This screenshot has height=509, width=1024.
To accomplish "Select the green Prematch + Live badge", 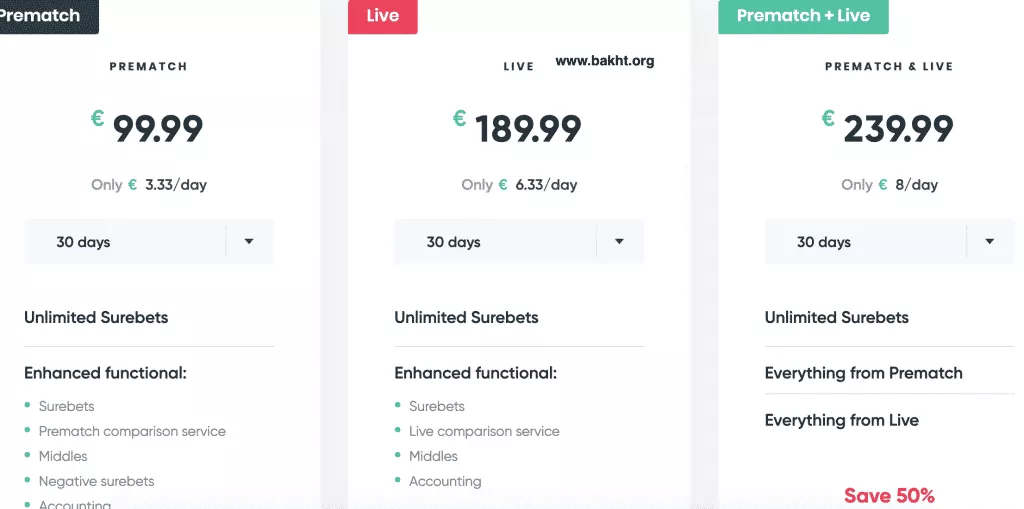I will pos(803,16).
